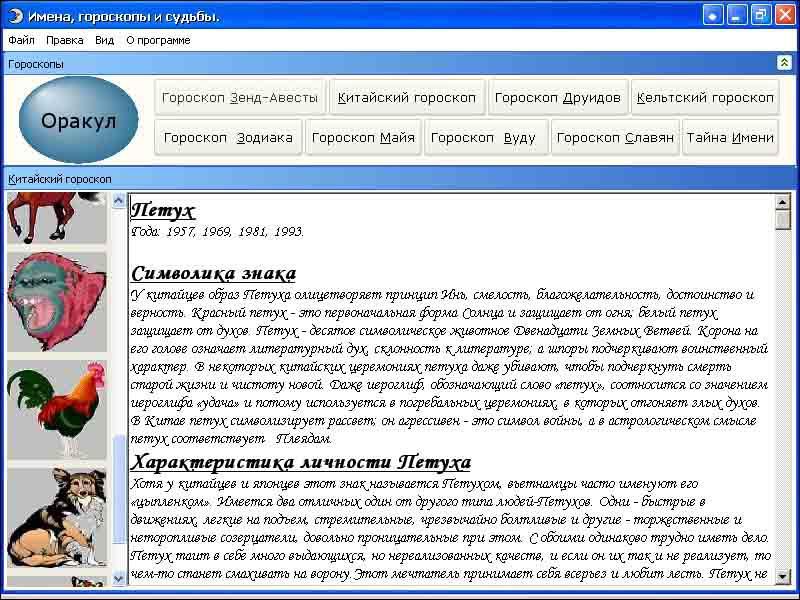Open the Правка menu
This screenshot has width=800, height=600.
click(64, 40)
